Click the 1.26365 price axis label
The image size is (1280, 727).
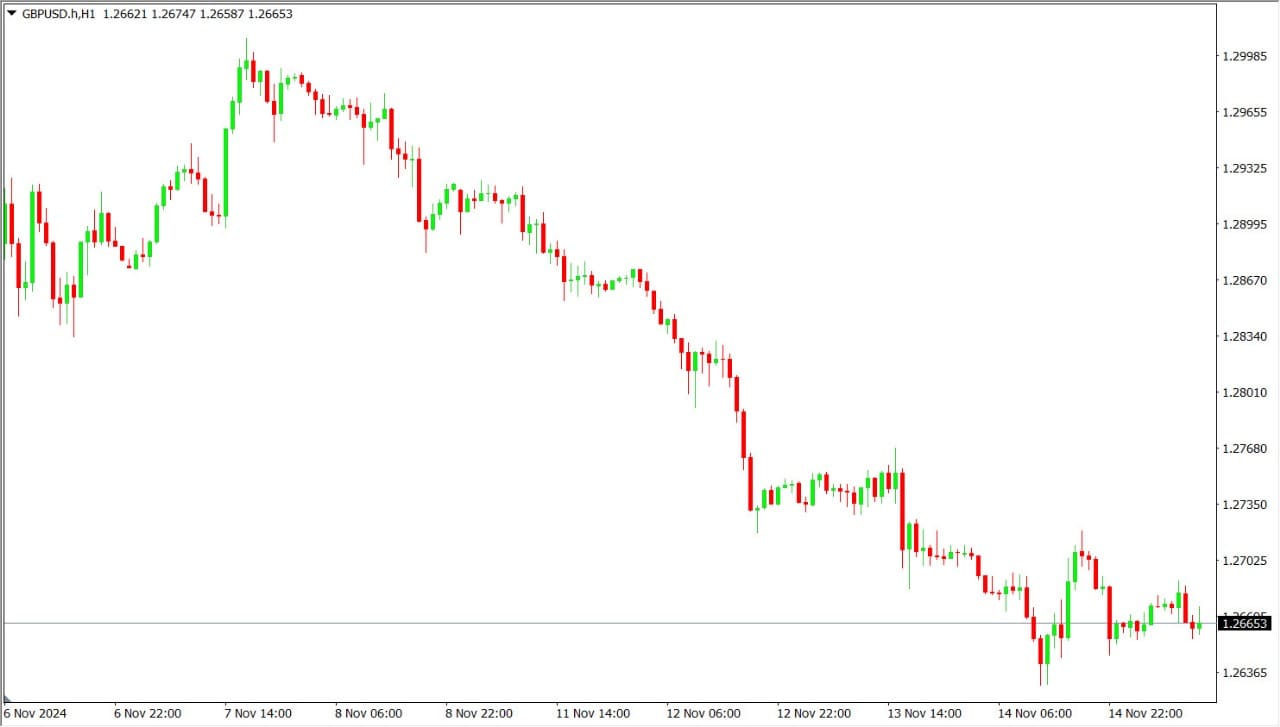pos(1245,672)
